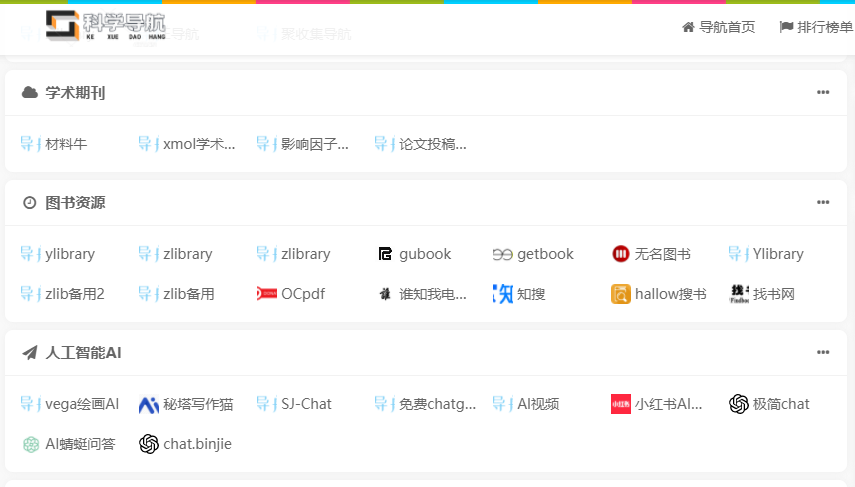
Task: Open the 秘塔写作猫 link text
Action: tap(198, 404)
